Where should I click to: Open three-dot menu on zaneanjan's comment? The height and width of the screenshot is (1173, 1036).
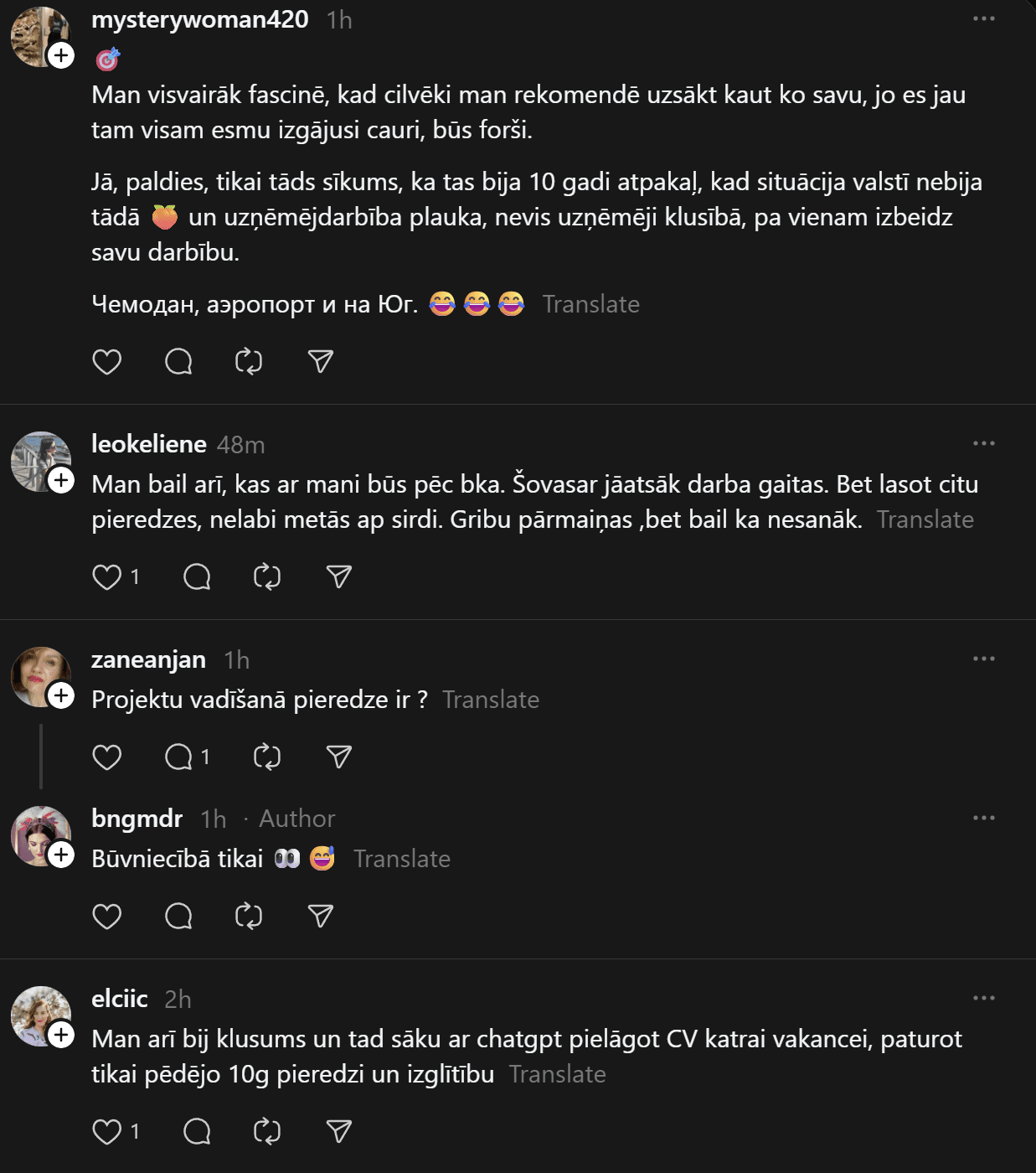(x=984, y=659)
